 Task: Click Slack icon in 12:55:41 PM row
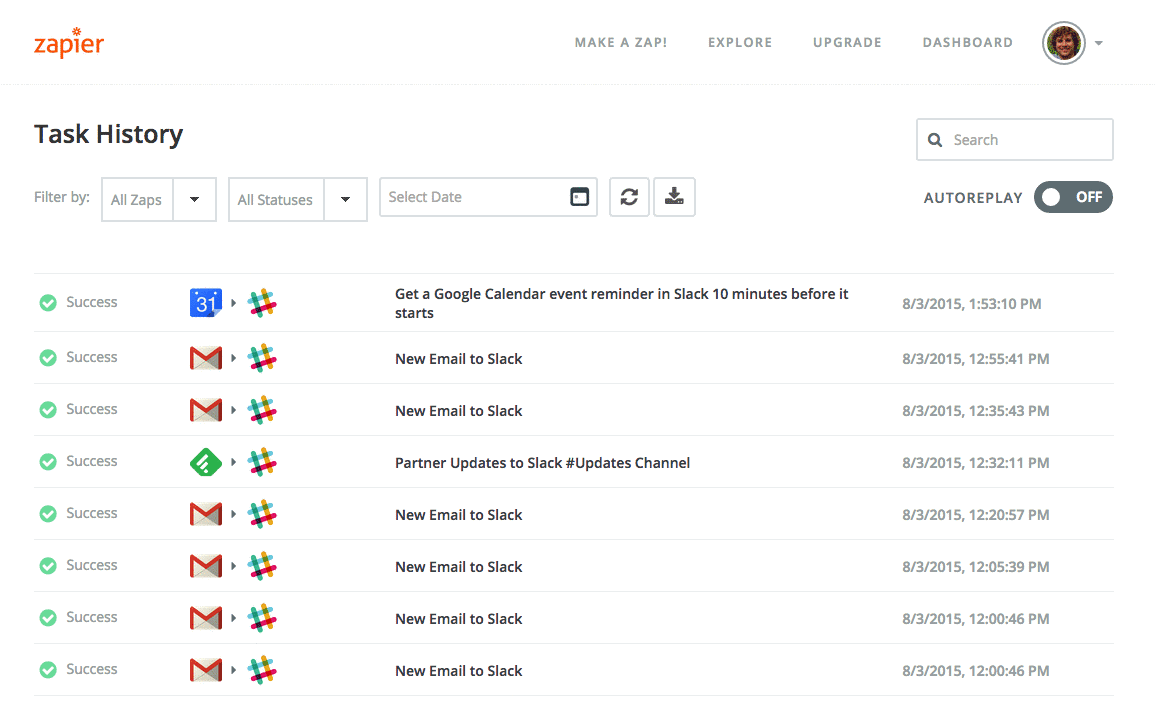pos(262,358)
